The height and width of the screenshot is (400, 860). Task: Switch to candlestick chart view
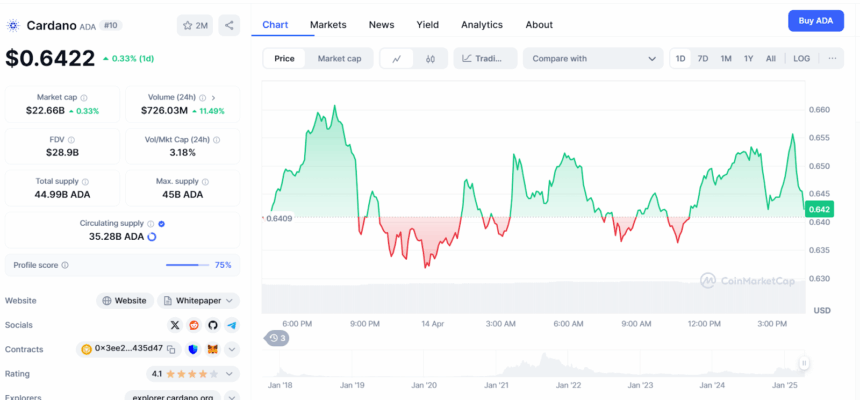pos(430,59)
